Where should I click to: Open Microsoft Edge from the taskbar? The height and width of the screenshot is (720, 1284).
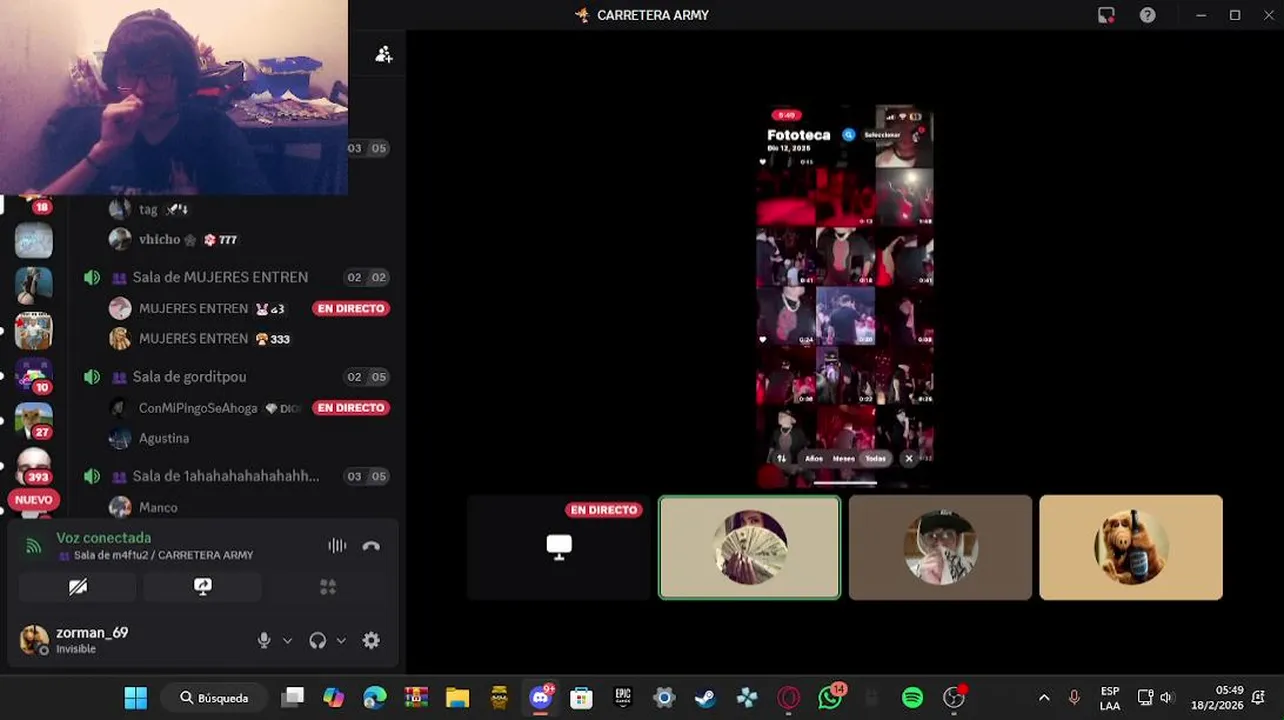pyautogui.click(x=375, y=698)
